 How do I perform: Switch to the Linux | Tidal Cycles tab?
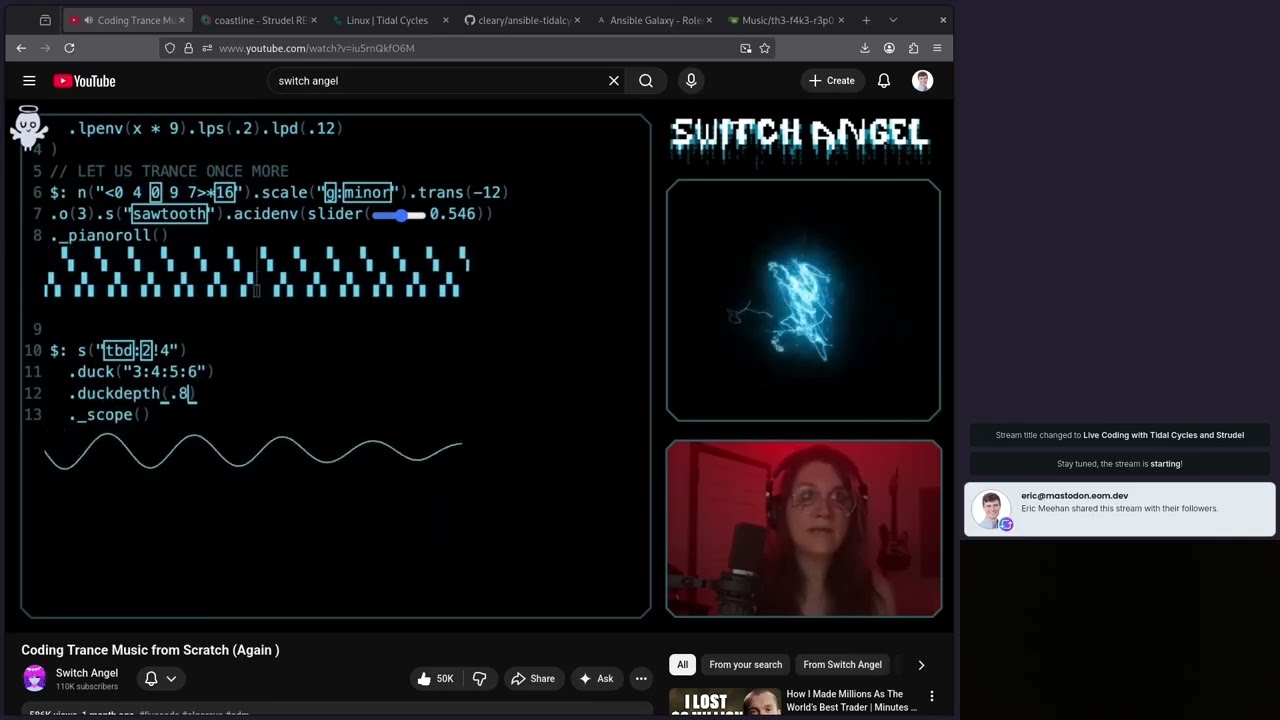(387, 20)
